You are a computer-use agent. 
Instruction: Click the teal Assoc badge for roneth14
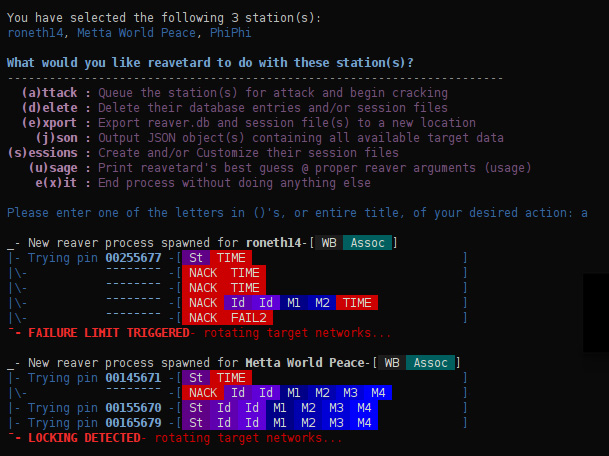(367, 243)
